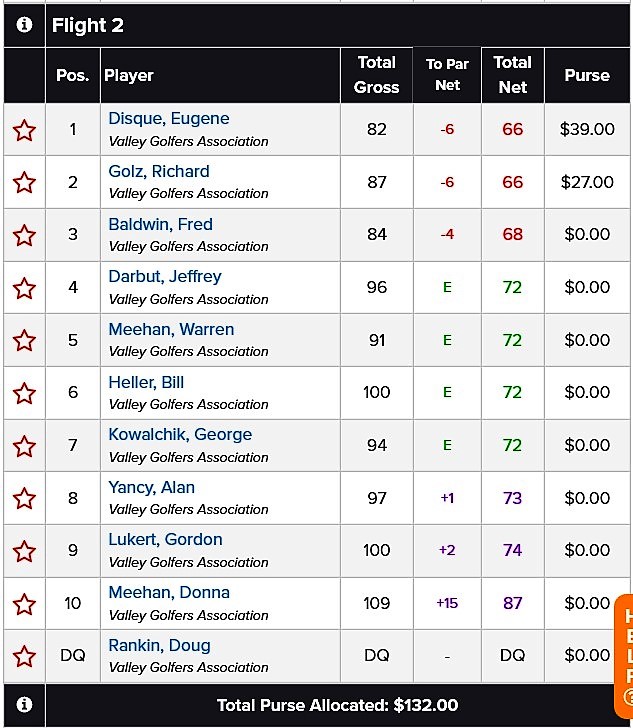Star the disqualified player Rankin, Doug

pyautogui.click(x=24, y=656)
